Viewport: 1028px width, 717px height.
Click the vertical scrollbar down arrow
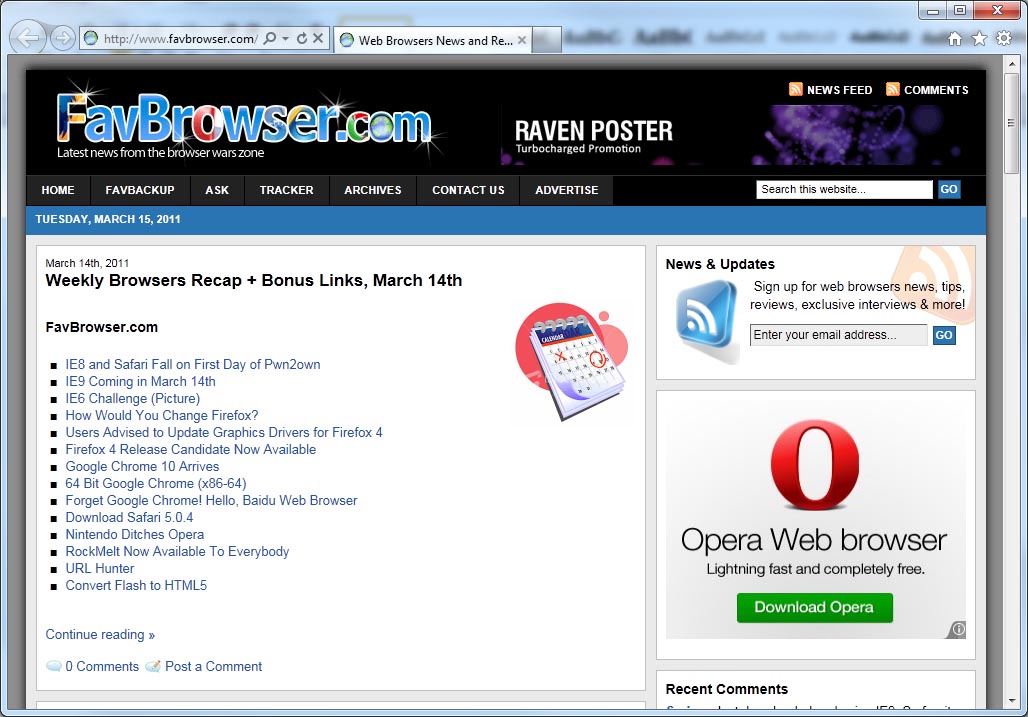coord(1012,700)
